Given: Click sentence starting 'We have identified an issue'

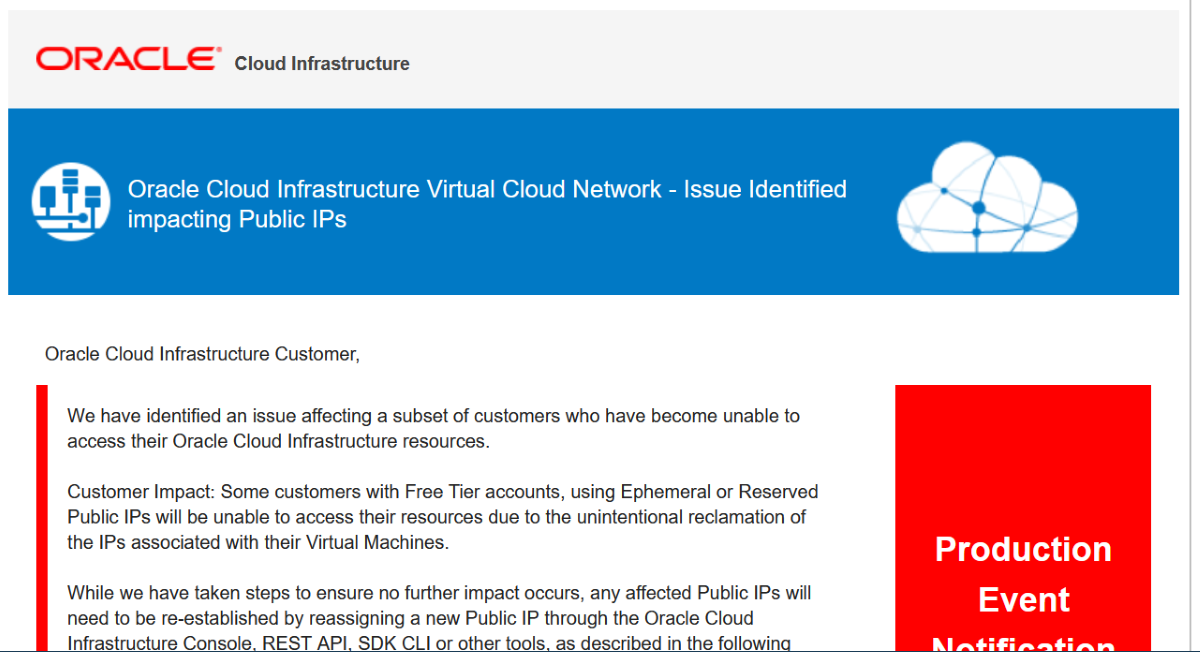Looking at the screenshot, I should pyautogui.click(x=434, y=415).
